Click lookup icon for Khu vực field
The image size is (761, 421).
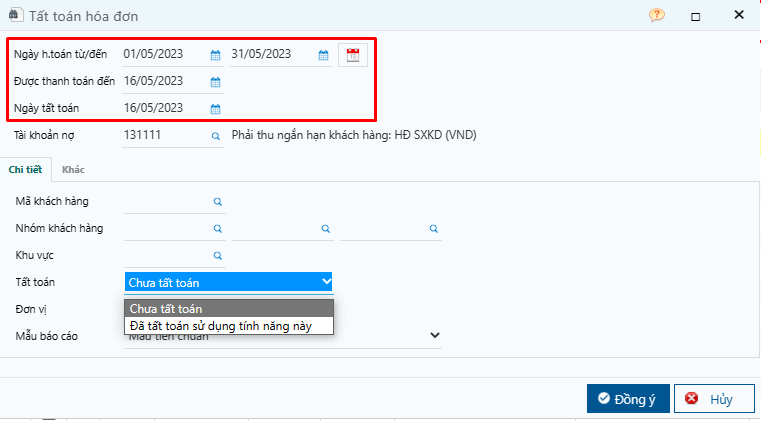(218, 255)
